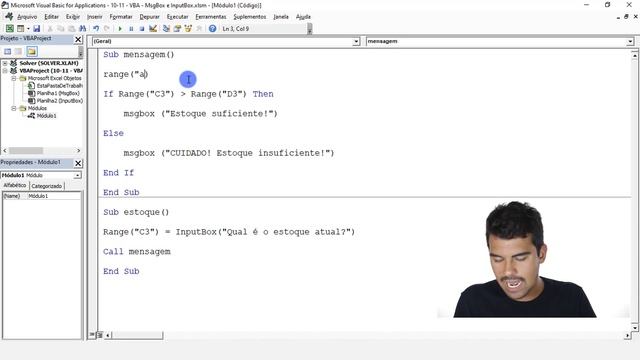Open the Editar menu
Viewport: 640px width, 360px height.
tap(51, 17)
